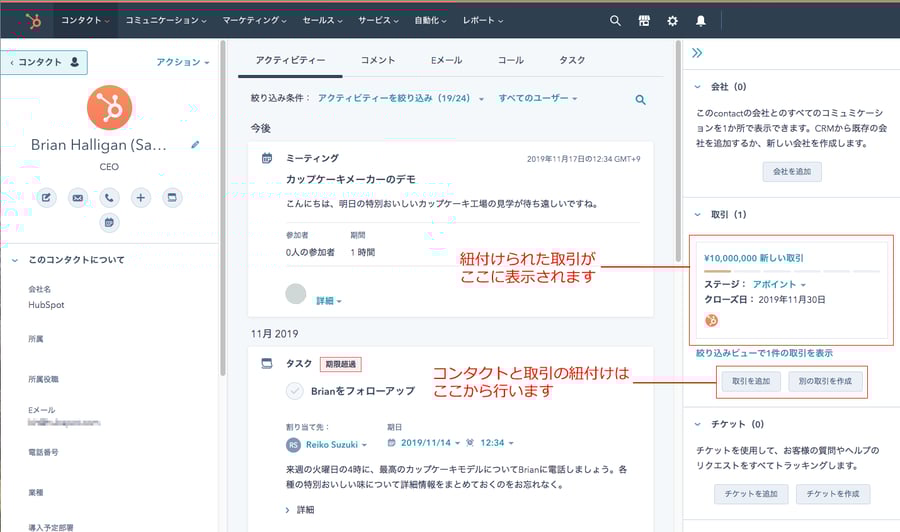Click the activity search magnifier icon
900x532 pixels.
pyautogui.click(x=641, y=100)
